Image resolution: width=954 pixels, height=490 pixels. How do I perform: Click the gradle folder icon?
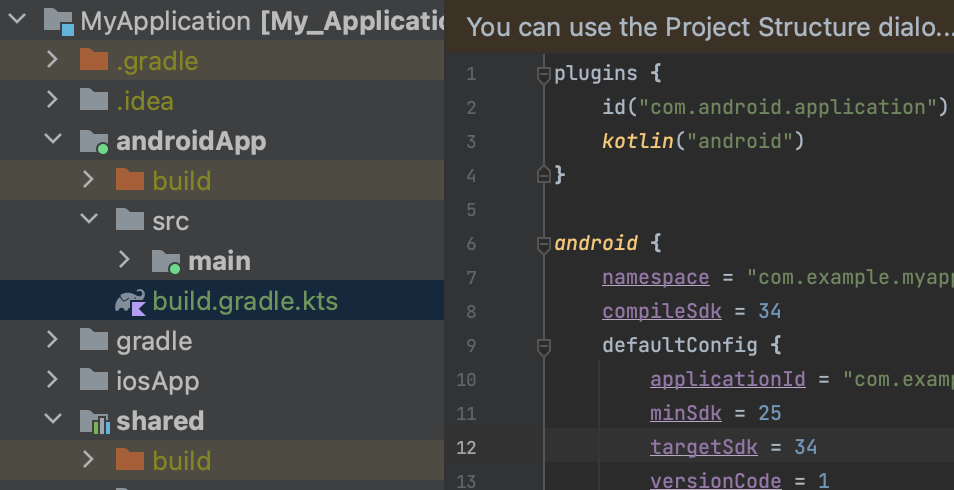tap(94, 340)
